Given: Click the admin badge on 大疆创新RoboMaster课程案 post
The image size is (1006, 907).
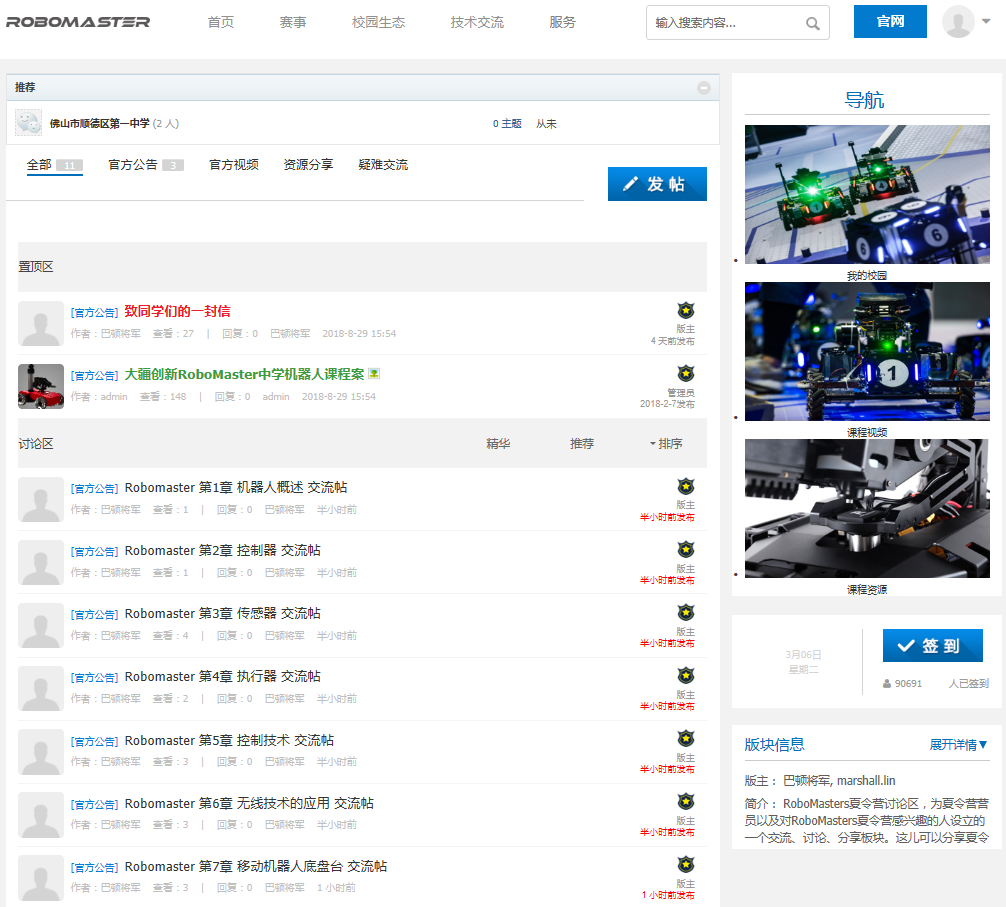Looking at the screenshot, I should [x=686, y=373].
